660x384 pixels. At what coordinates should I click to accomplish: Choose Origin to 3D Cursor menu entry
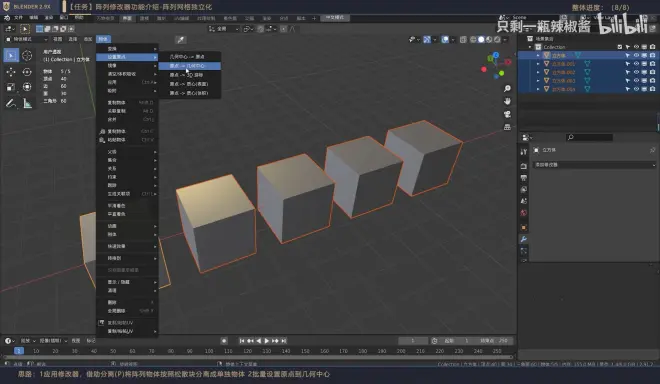point(190,75)
